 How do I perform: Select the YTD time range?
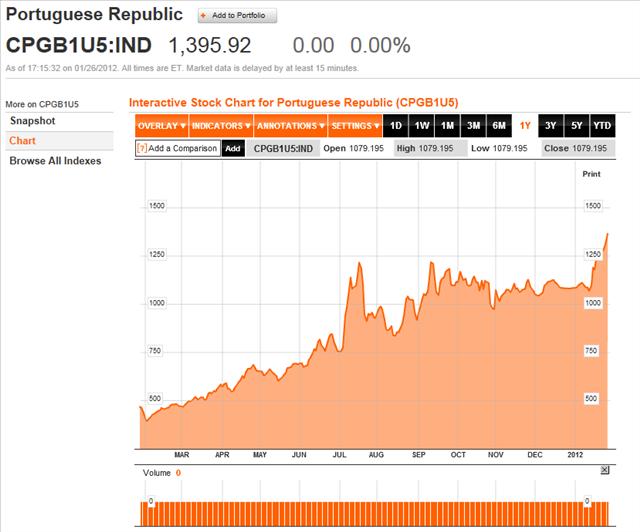pyautogui.click(x=602, y=126)
